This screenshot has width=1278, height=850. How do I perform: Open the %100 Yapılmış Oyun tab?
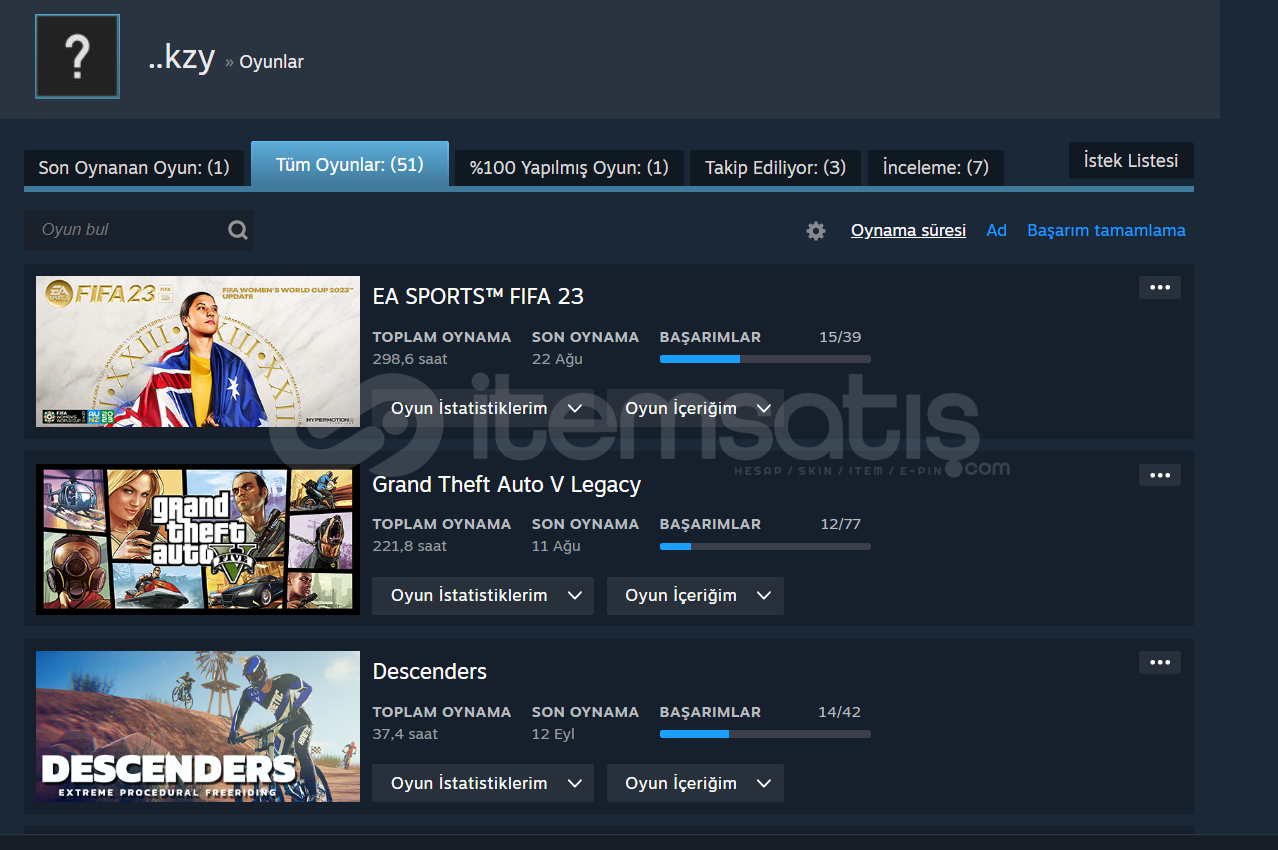tap(569, 168)
